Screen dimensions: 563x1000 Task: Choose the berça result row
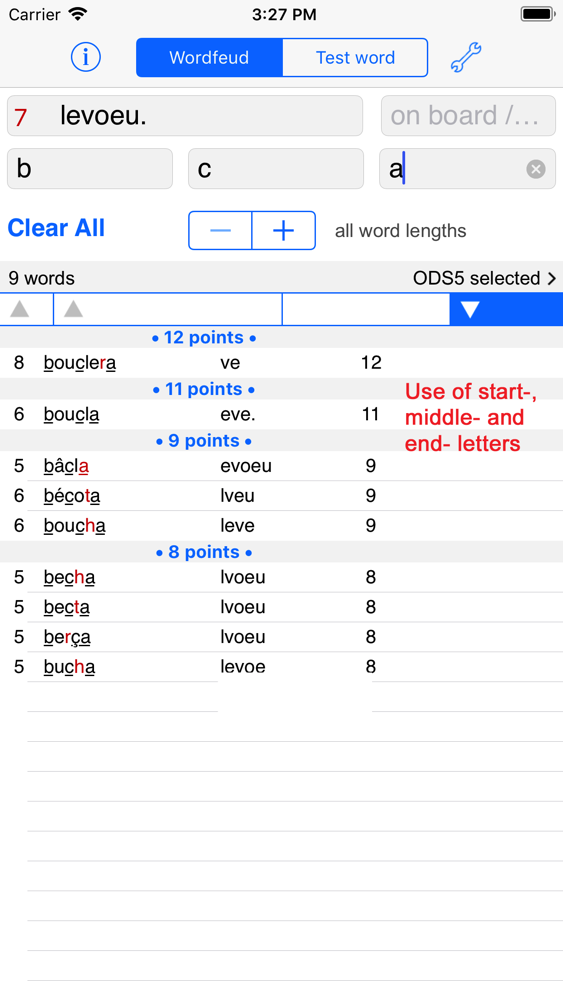click(x=281, y=637)
